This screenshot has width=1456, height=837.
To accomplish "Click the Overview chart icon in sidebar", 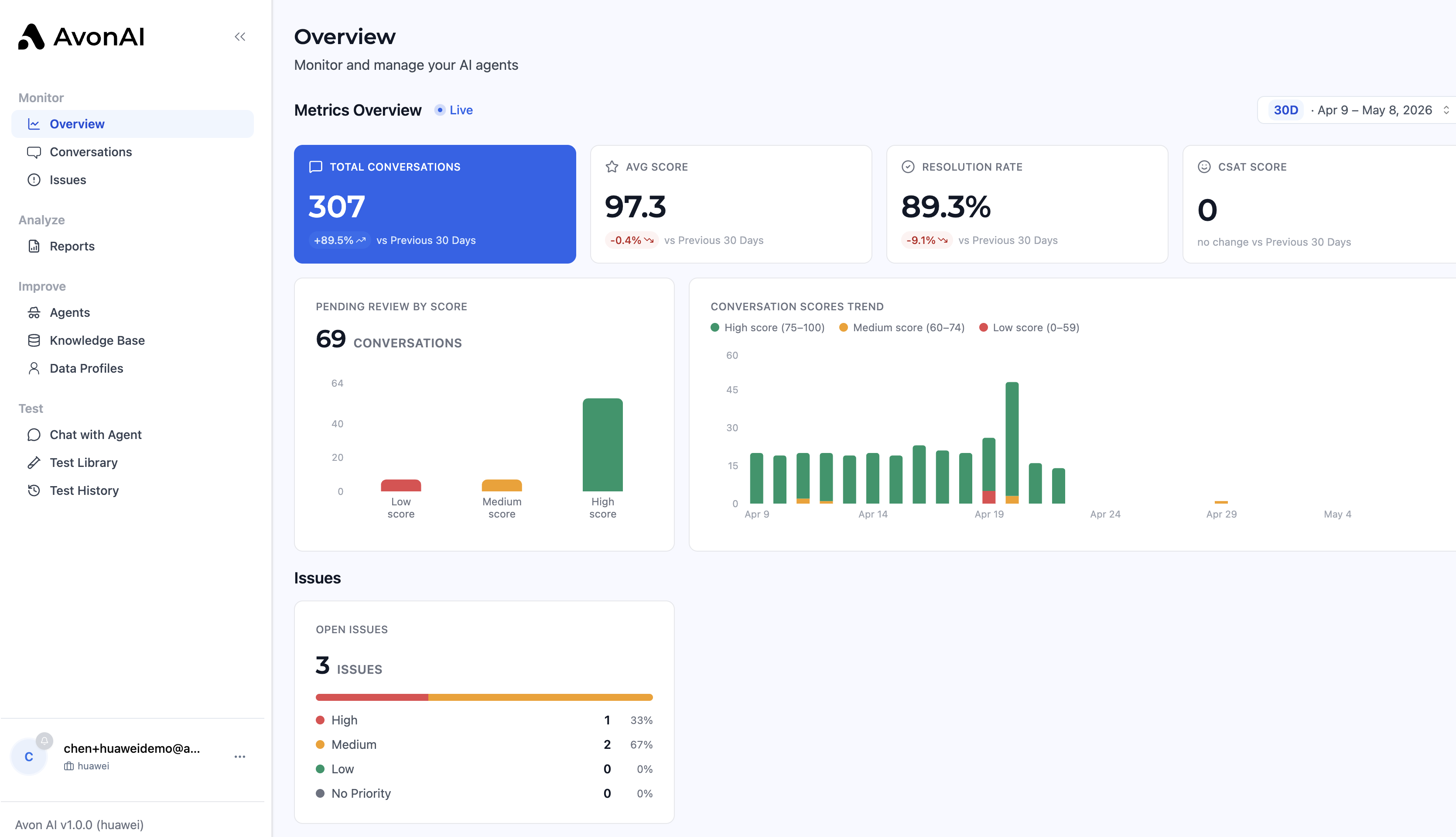I will pos(34,124).
